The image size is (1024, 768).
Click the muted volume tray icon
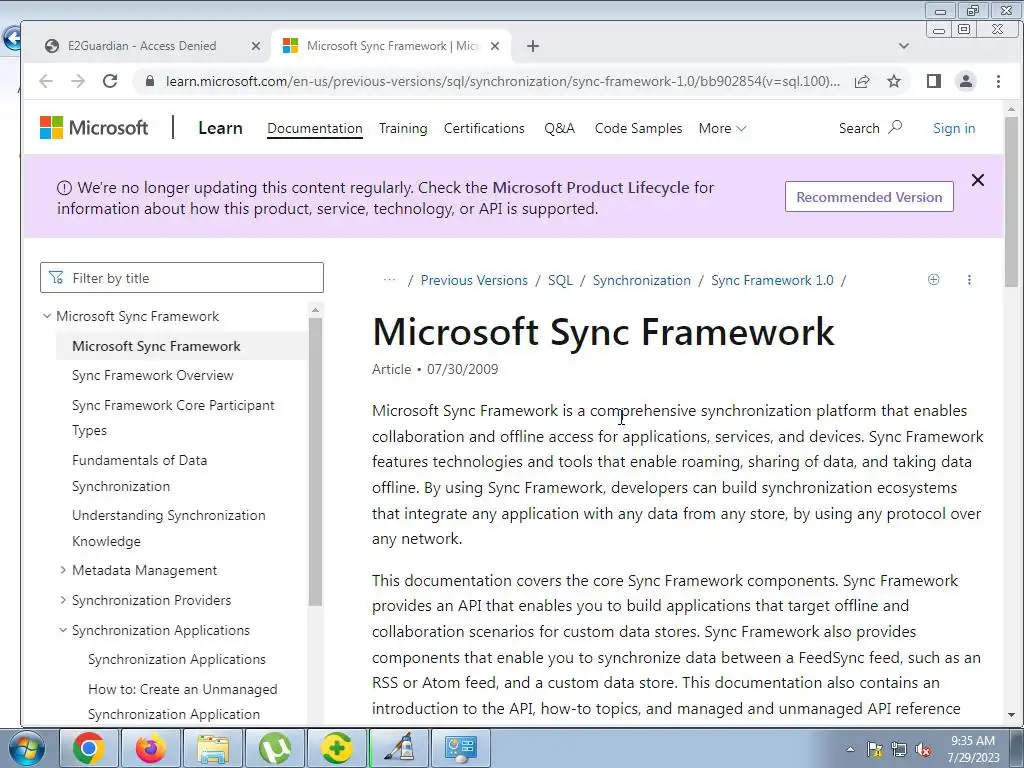923,749
